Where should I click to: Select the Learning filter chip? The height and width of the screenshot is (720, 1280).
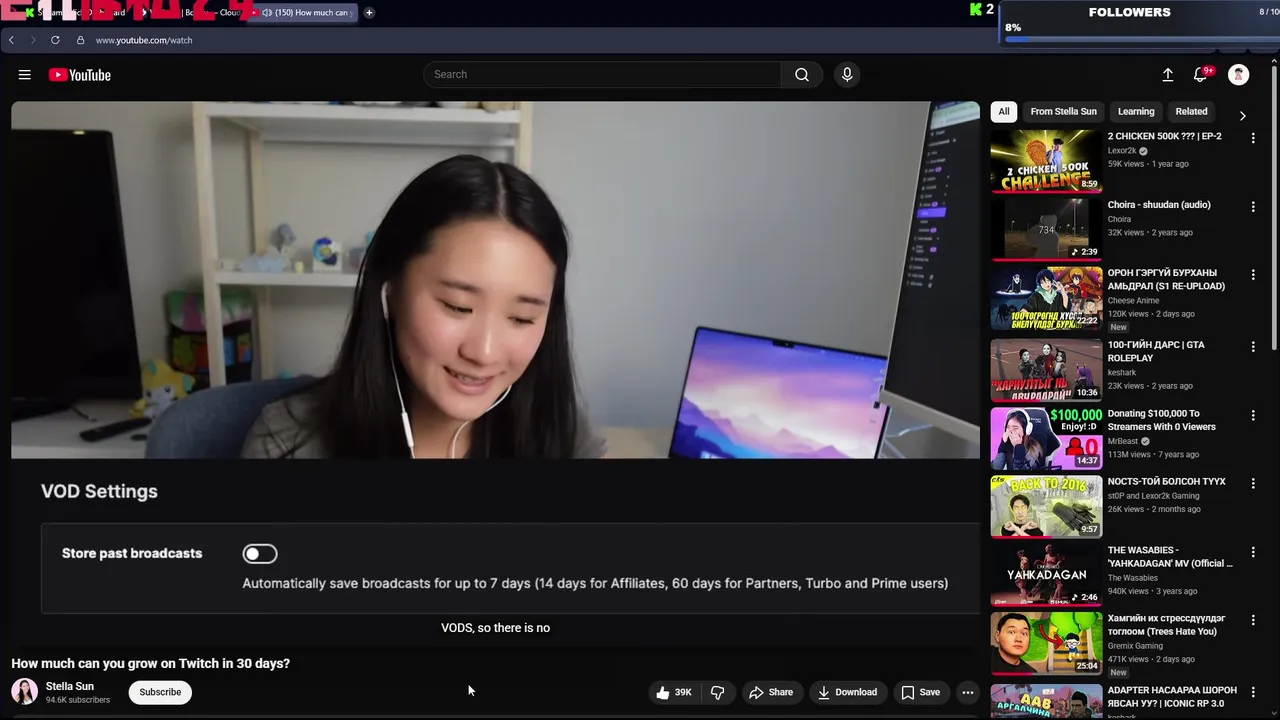pos(1136,112)
